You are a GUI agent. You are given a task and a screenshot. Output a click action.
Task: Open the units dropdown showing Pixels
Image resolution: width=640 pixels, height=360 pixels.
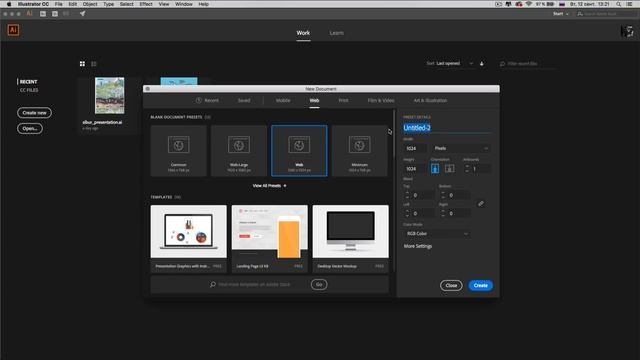pos(461,148)
